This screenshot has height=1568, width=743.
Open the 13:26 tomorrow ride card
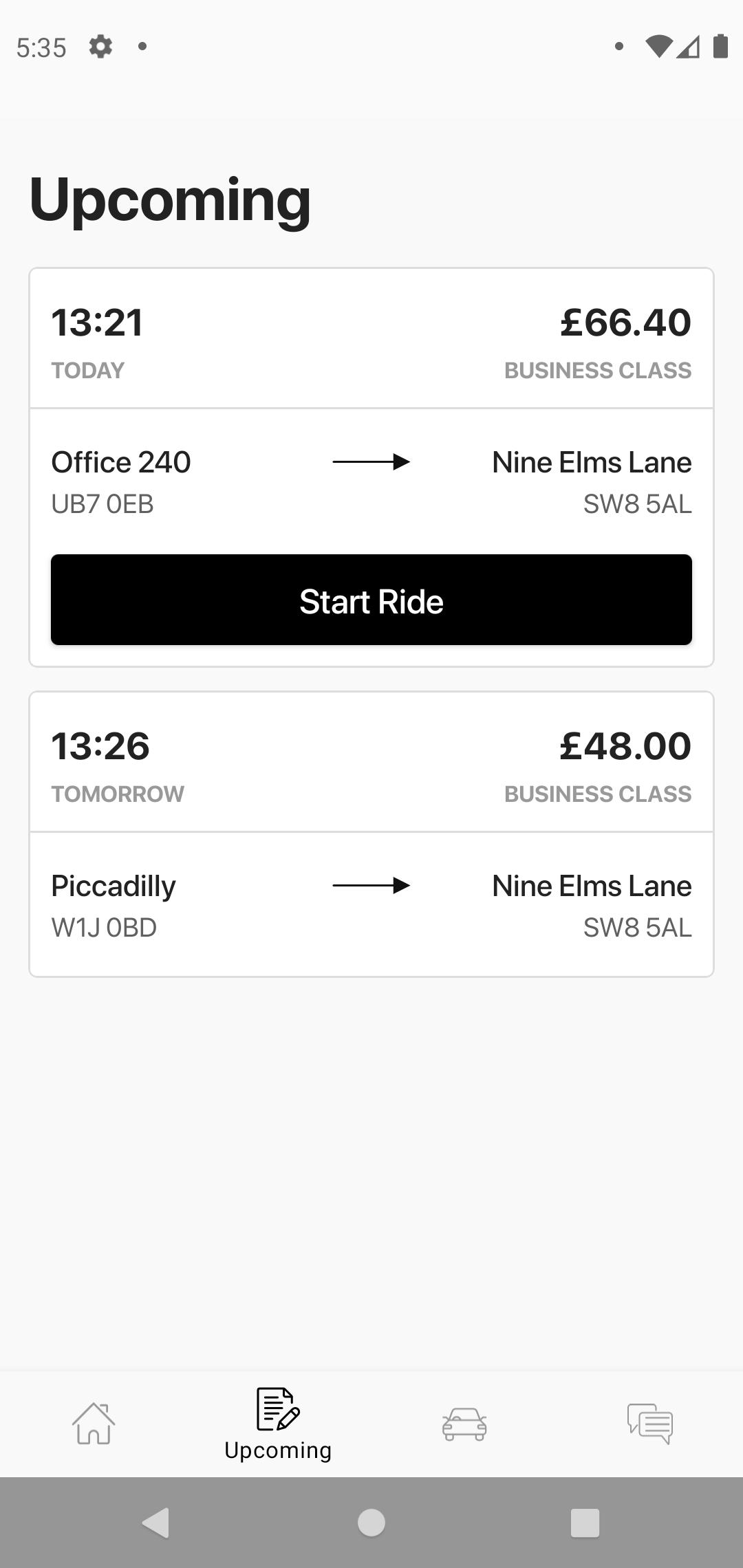[371, 834]
